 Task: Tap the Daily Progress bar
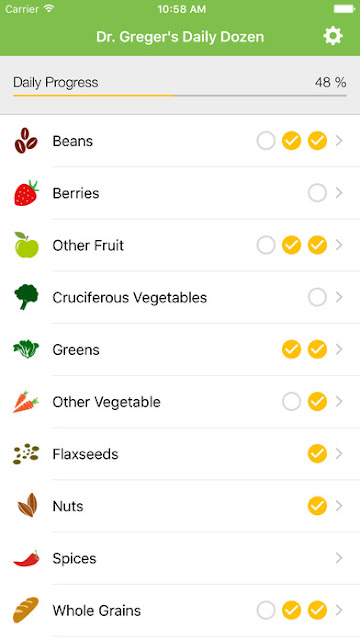(180, 96)
